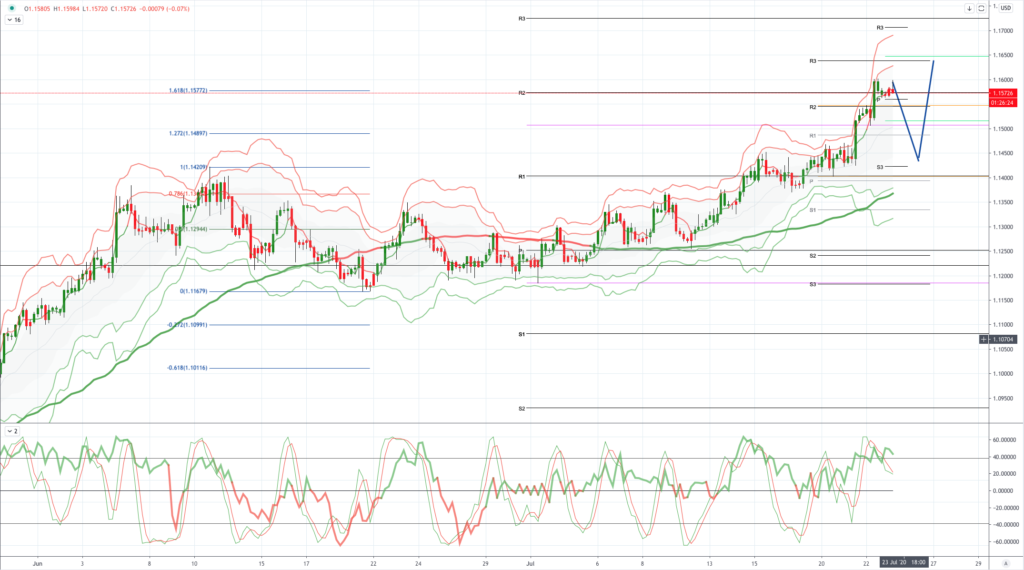The height and width of the screenshot is (570, 1024).
Task: Click the Jul label on the time axis
Action: [x=530, y=563]
